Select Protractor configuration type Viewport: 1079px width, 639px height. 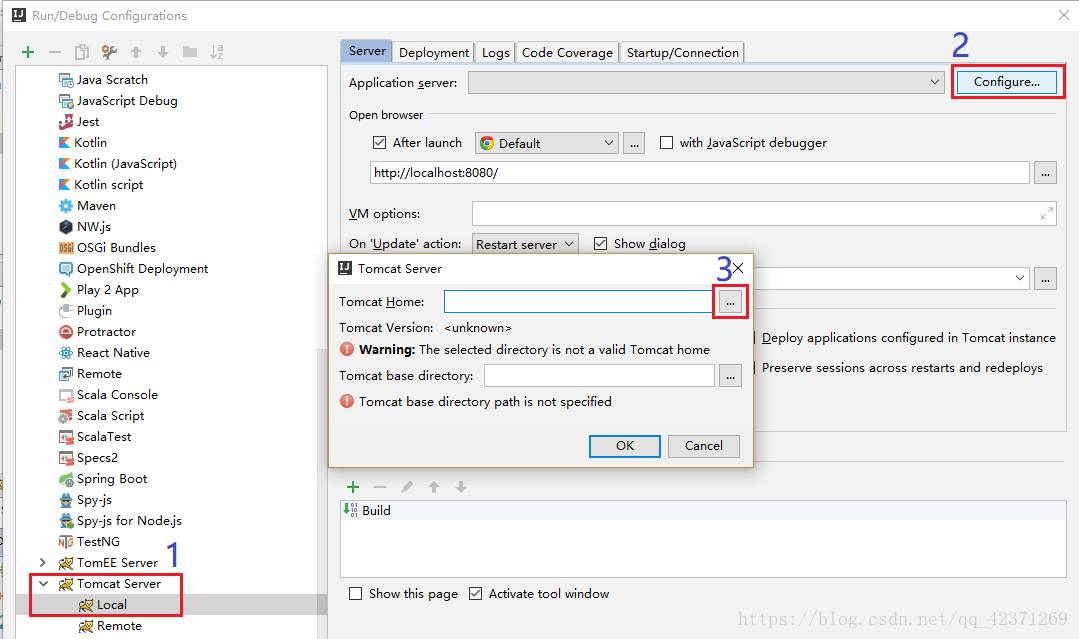tap(97, 332)
